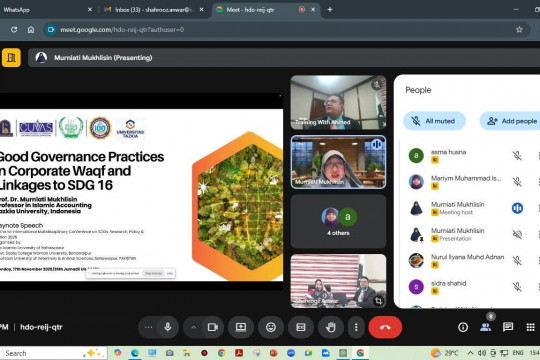Show hidden system tray icons chevron

(x=470, y=353)
